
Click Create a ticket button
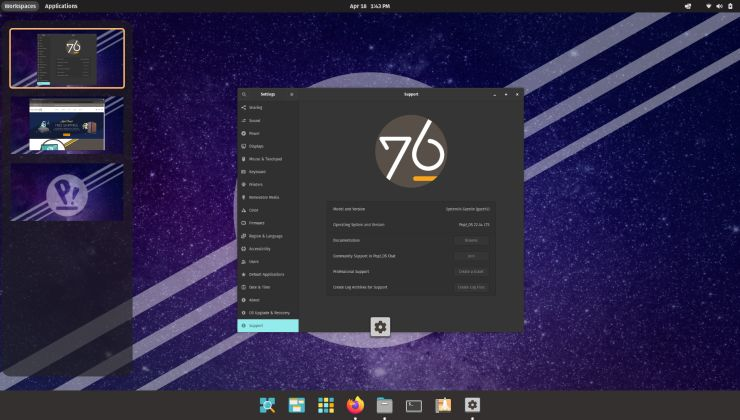pos(471,271)
